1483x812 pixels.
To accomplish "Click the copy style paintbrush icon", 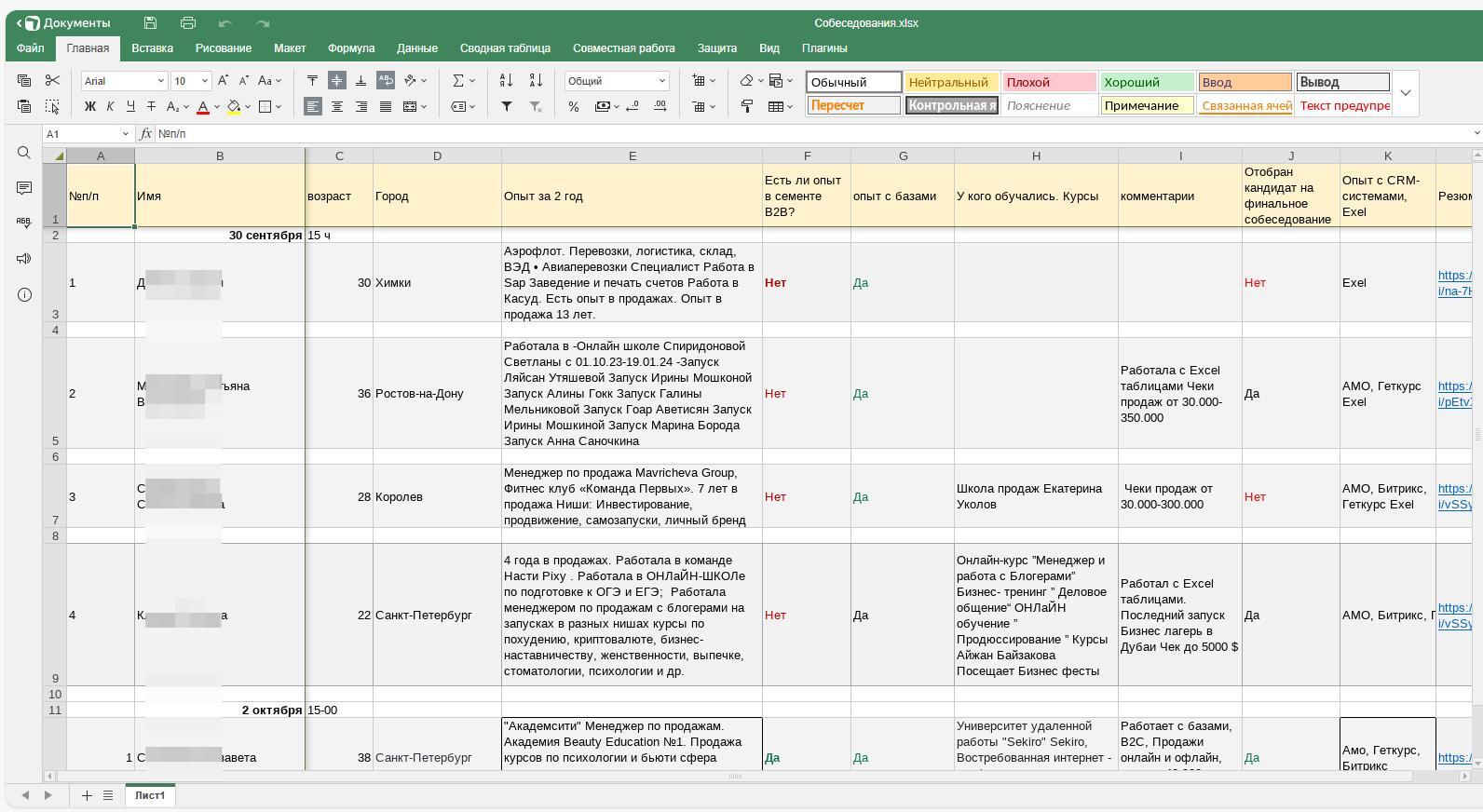I will coord(747,107).
